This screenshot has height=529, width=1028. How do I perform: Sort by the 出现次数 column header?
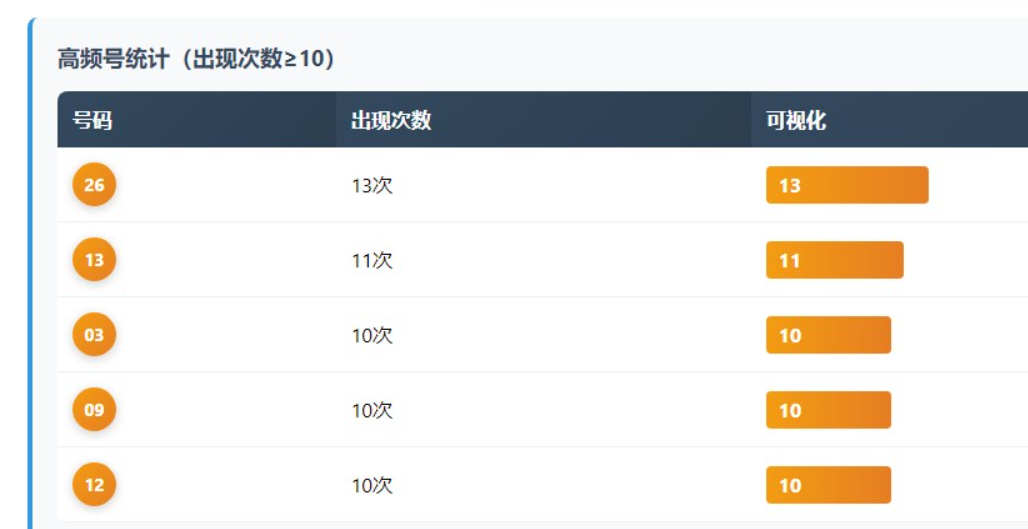click(391, 121)
